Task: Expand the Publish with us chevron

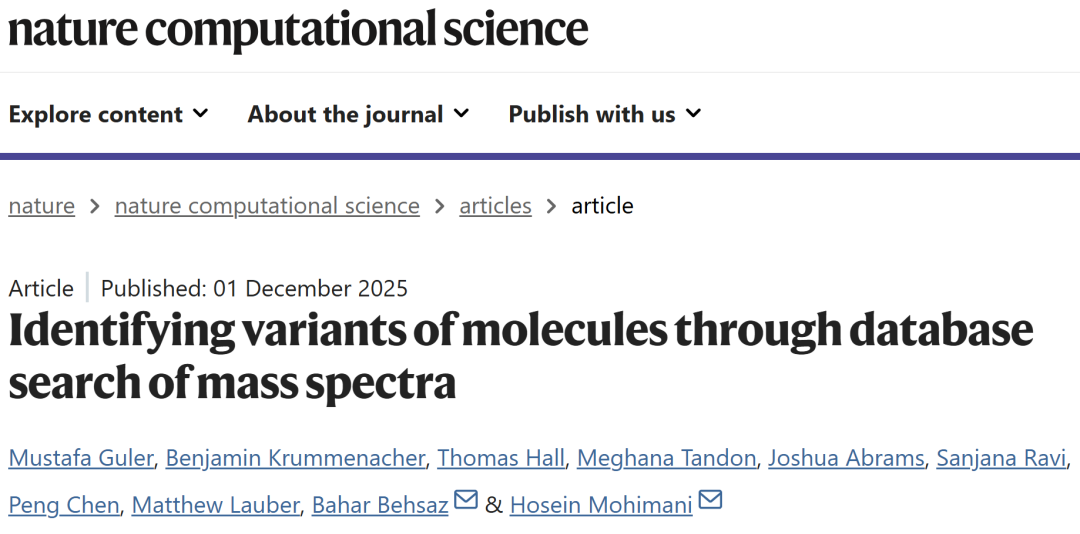Action: coord(693,114)
